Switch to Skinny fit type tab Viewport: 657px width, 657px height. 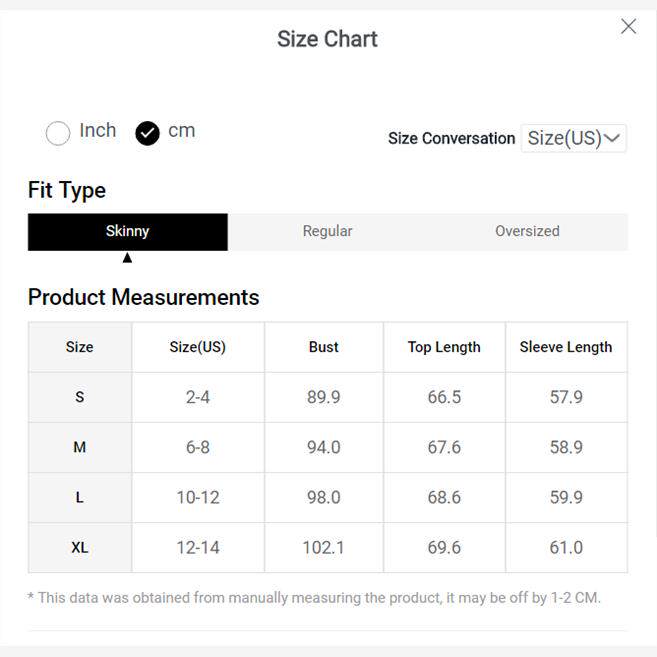point(127,231)
